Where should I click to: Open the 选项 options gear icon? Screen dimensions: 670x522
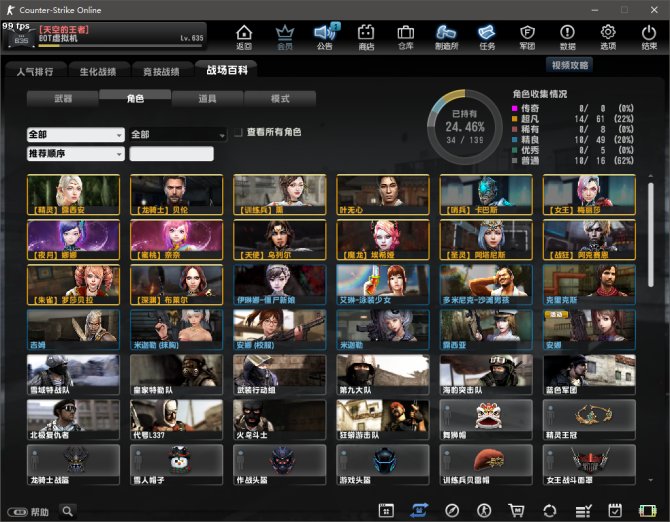tap(608, 38)
